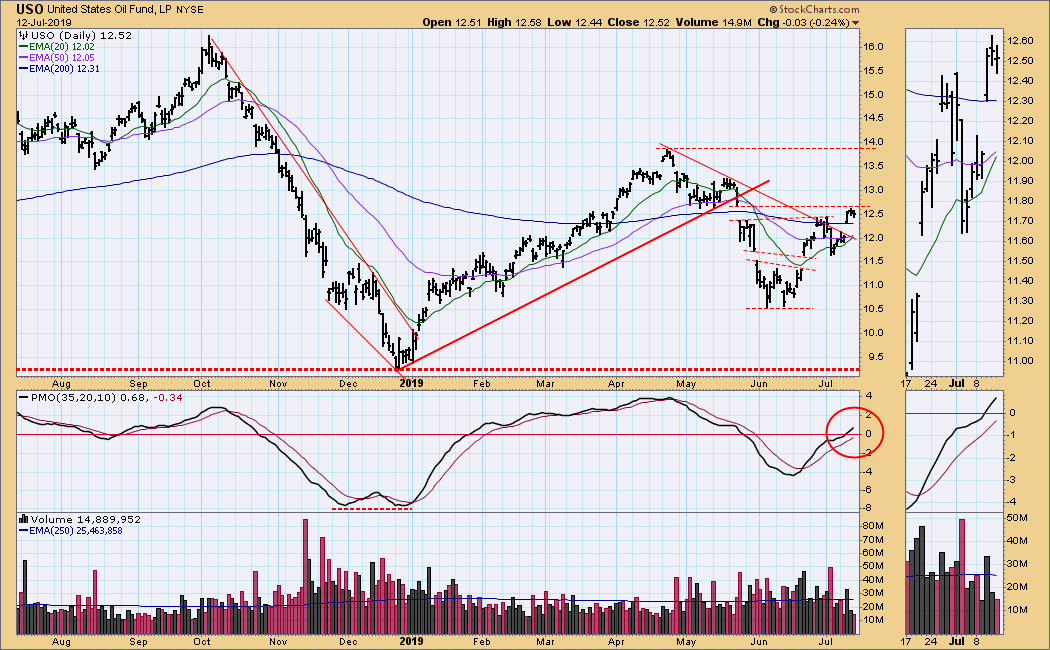
Task: Click the green EMA(20) legend line marker
Action: pos(23,47)
